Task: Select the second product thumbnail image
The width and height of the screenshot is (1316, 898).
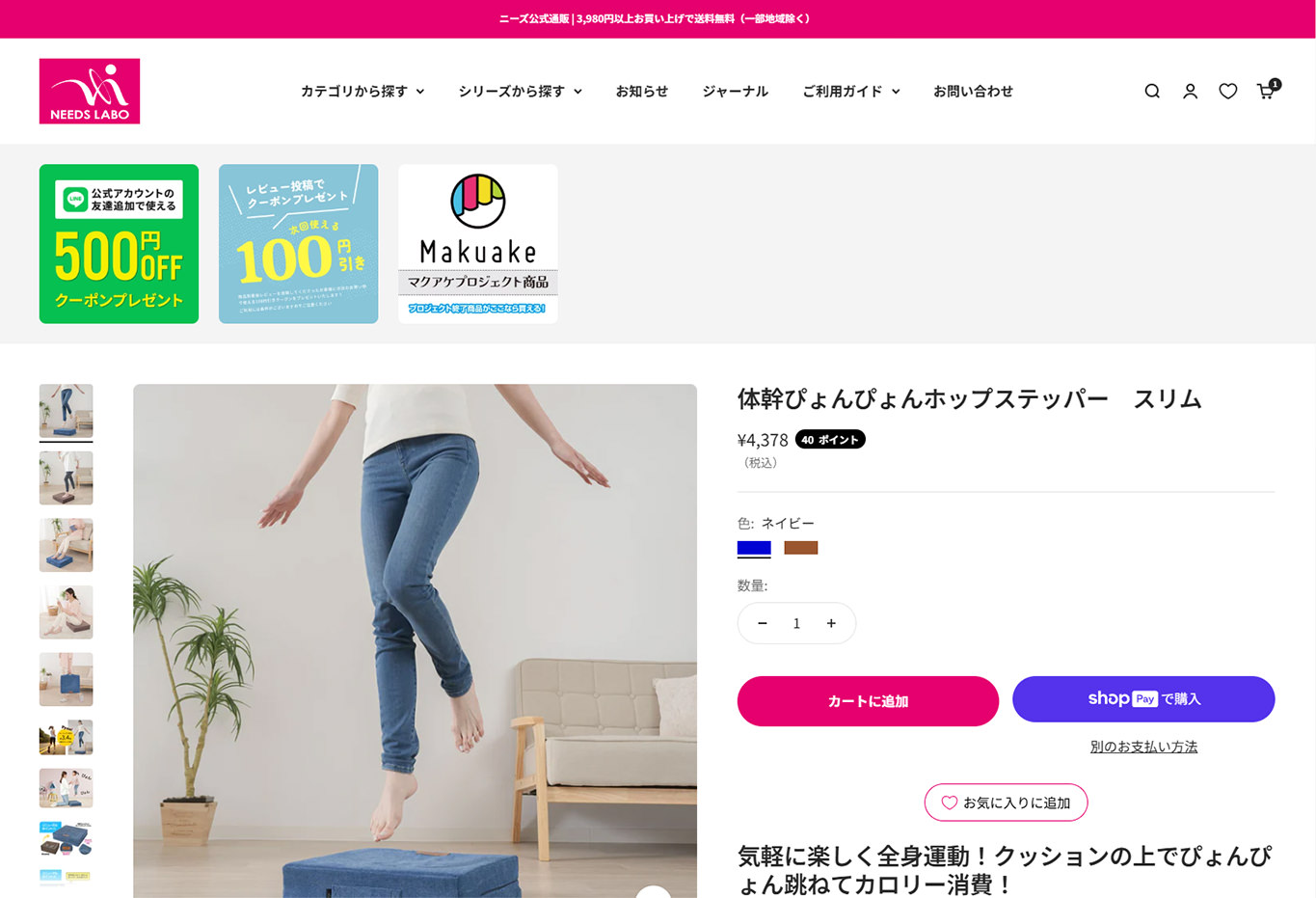Action: click(x=67, y=477)
